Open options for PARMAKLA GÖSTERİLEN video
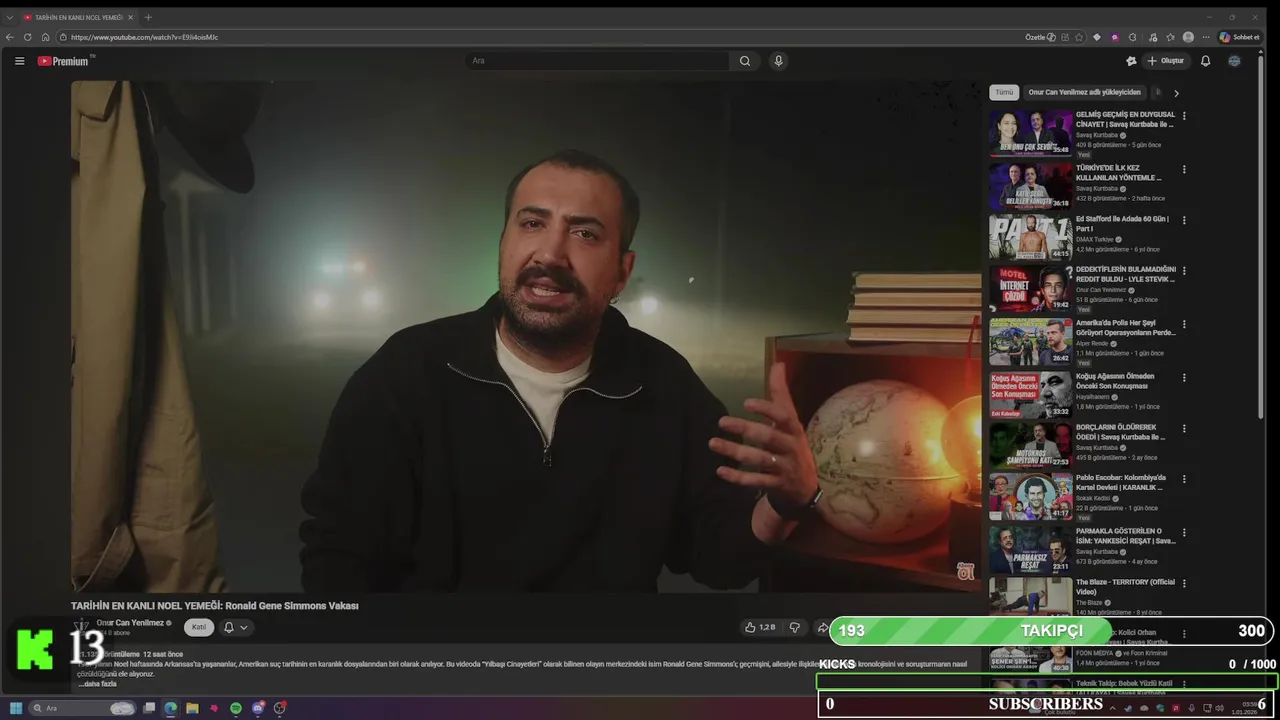The image size is (1280, 720). coord(1184,532)
